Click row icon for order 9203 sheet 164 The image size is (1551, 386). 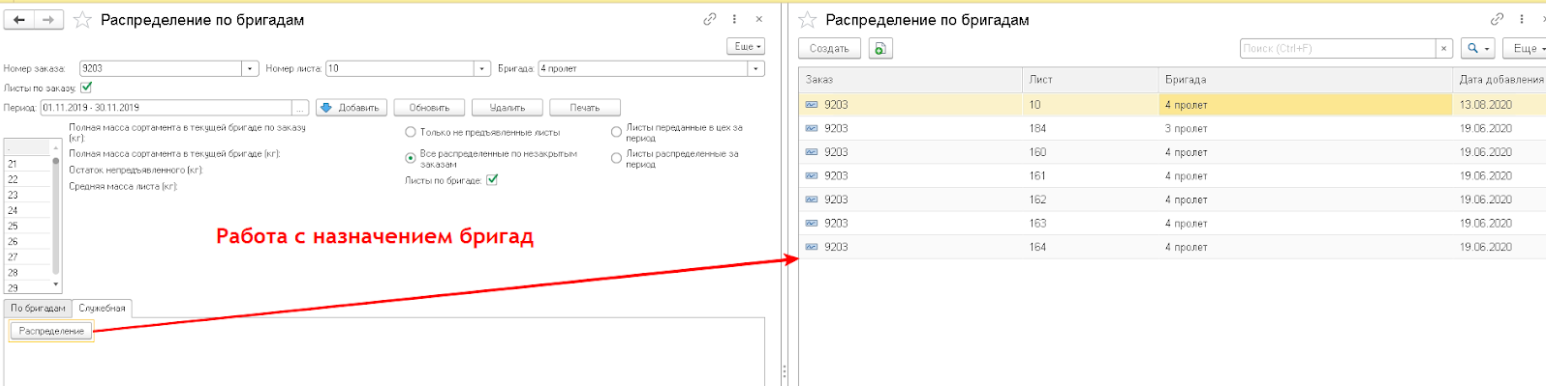(811, 247)
